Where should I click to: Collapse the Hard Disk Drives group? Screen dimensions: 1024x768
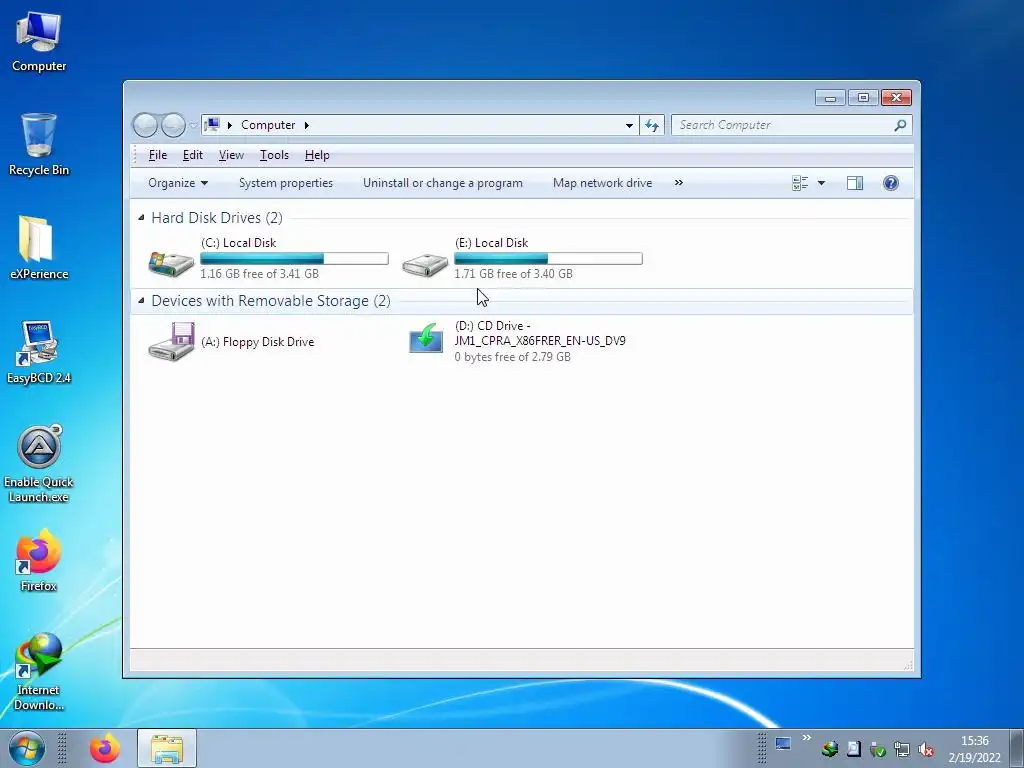[141, 217]
